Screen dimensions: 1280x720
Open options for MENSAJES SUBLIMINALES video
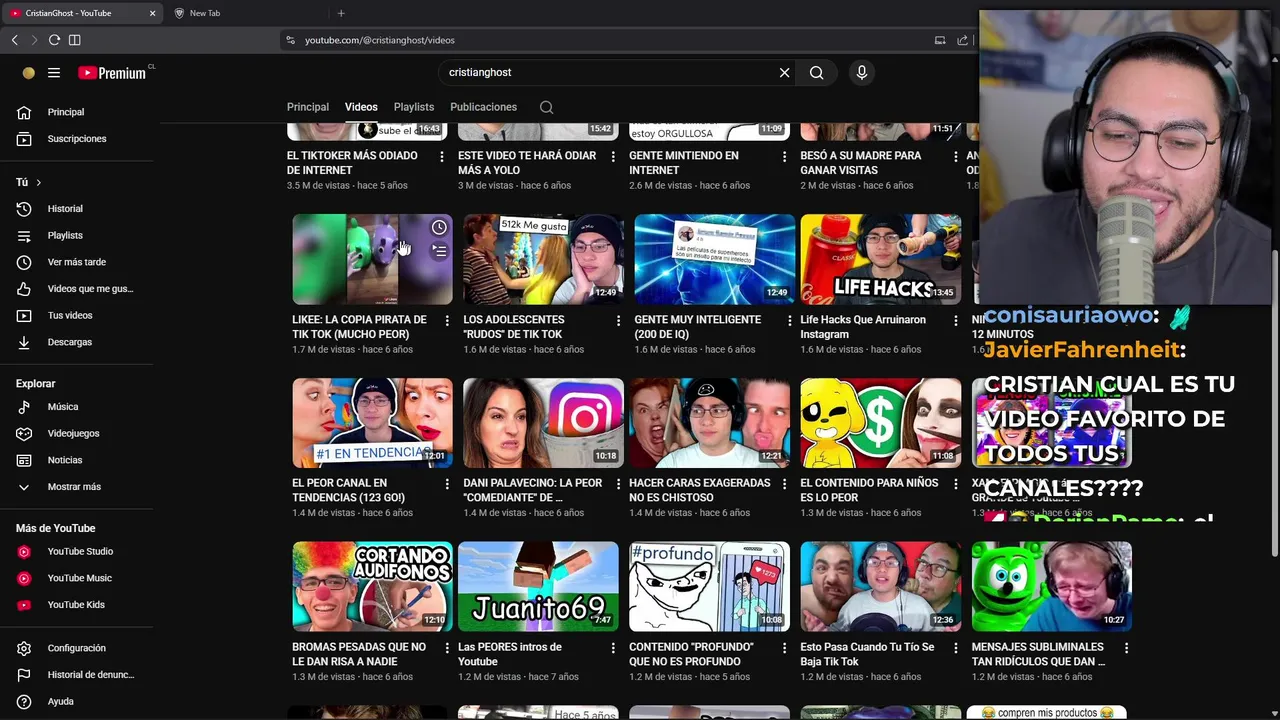point(1126,648)
